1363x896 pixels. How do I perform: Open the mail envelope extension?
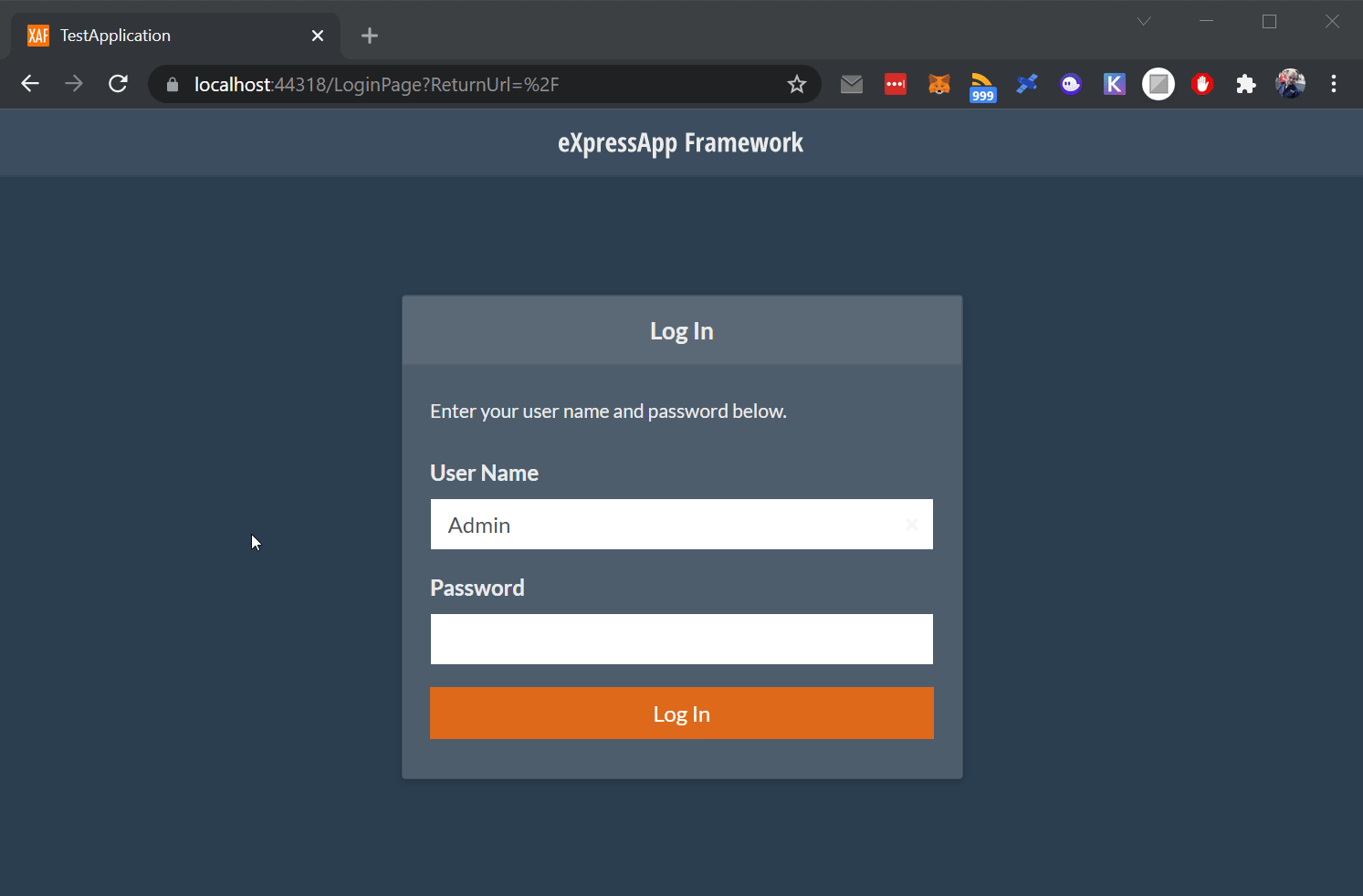coord(852,84)
